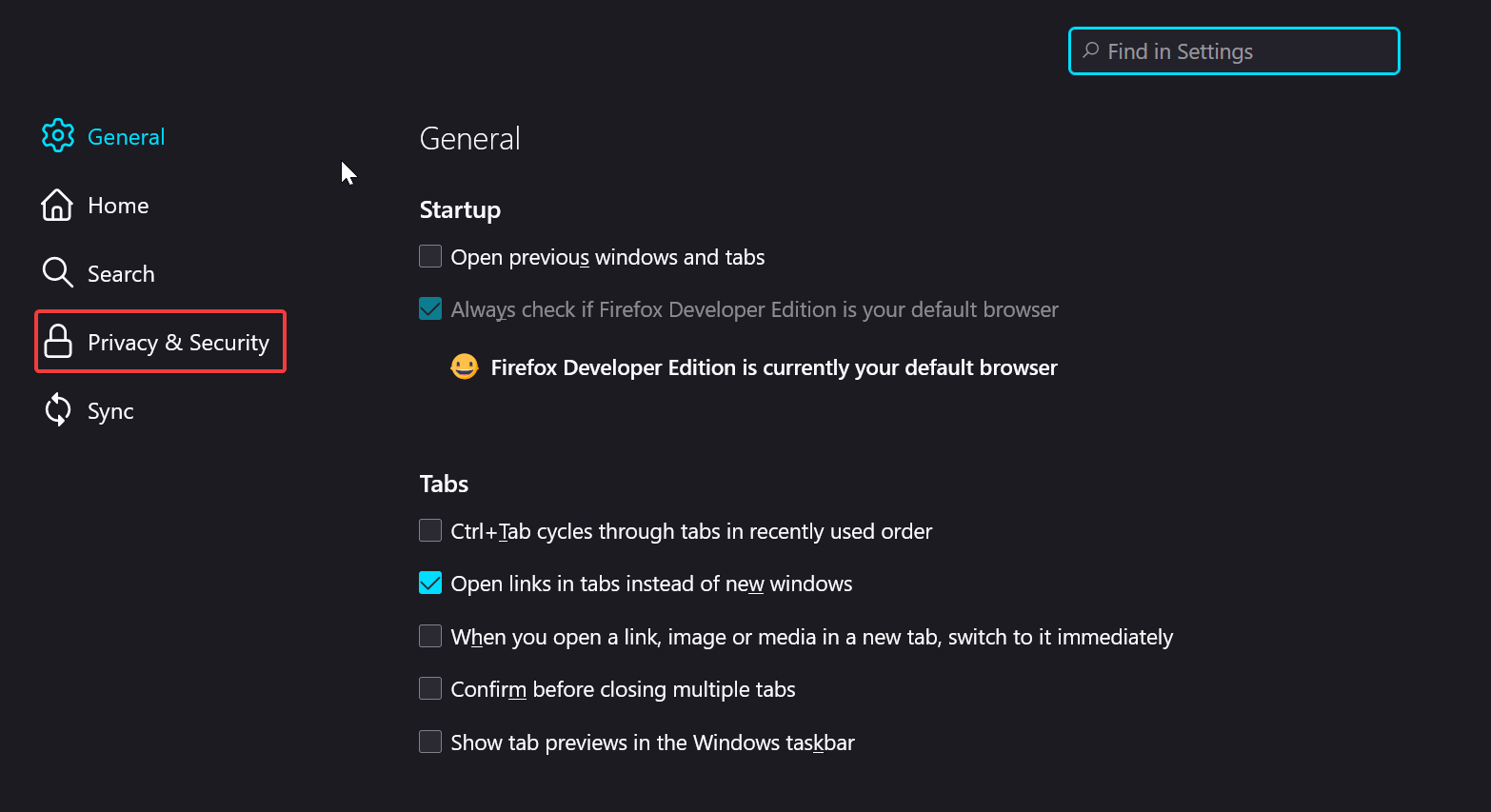
Task: Focus the Find in Settings field
Action: click(1234, 51)
